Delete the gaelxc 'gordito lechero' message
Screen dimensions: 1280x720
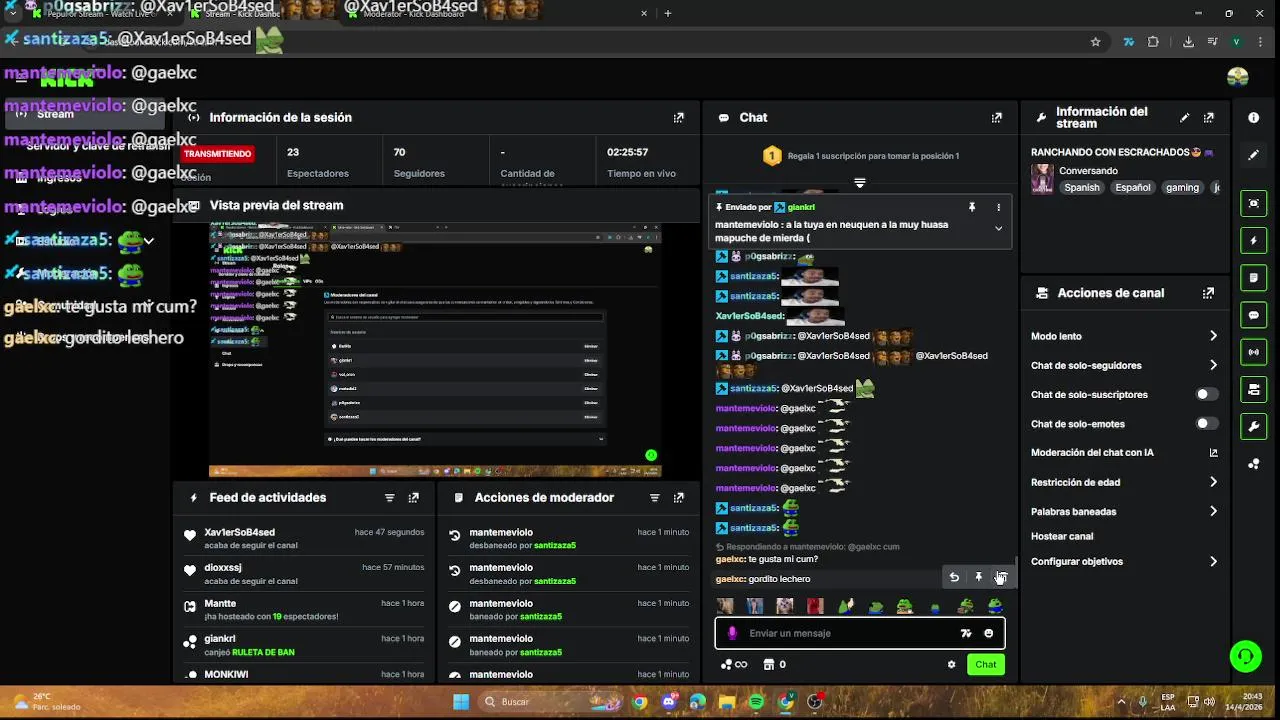[x=1000, y=577]
